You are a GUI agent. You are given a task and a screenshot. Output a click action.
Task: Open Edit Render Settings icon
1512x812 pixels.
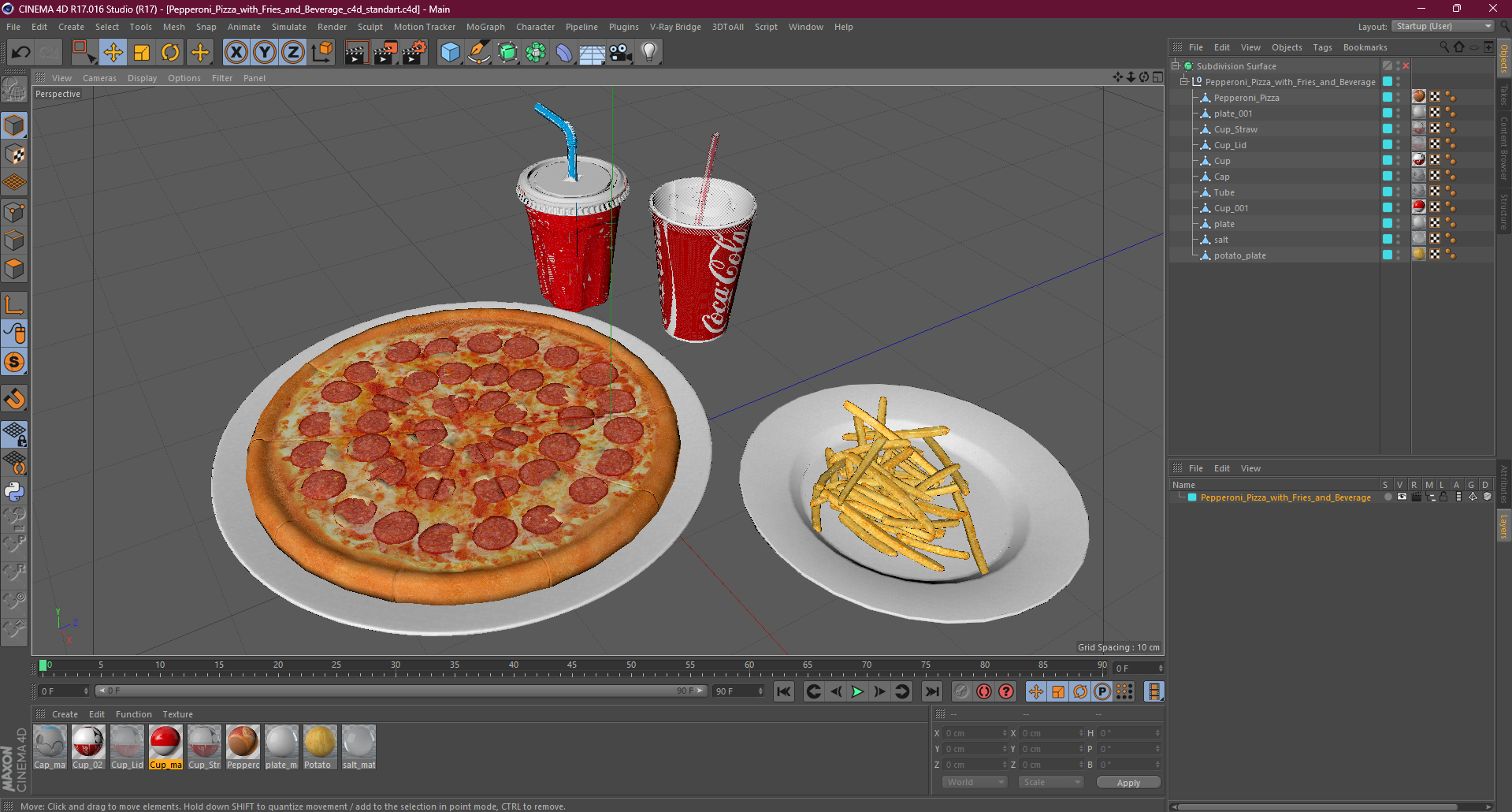click(414, 52)
